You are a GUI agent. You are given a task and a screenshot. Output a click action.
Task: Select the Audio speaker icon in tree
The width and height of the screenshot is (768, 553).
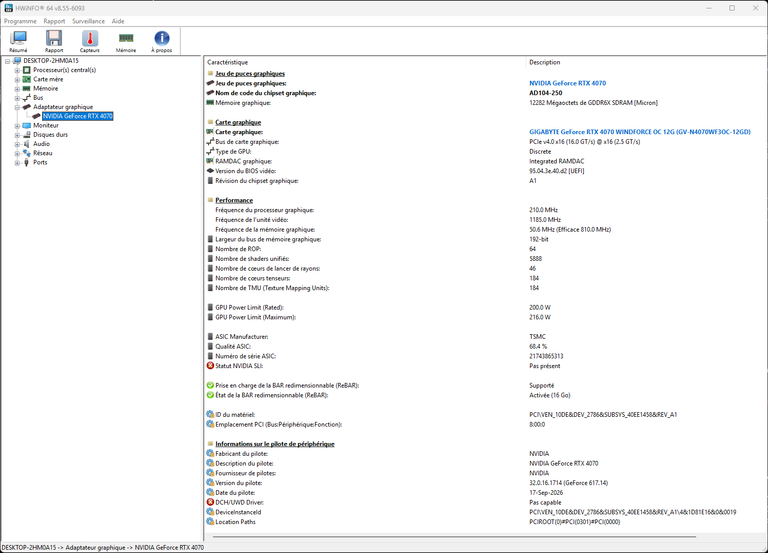pos(26,144)
